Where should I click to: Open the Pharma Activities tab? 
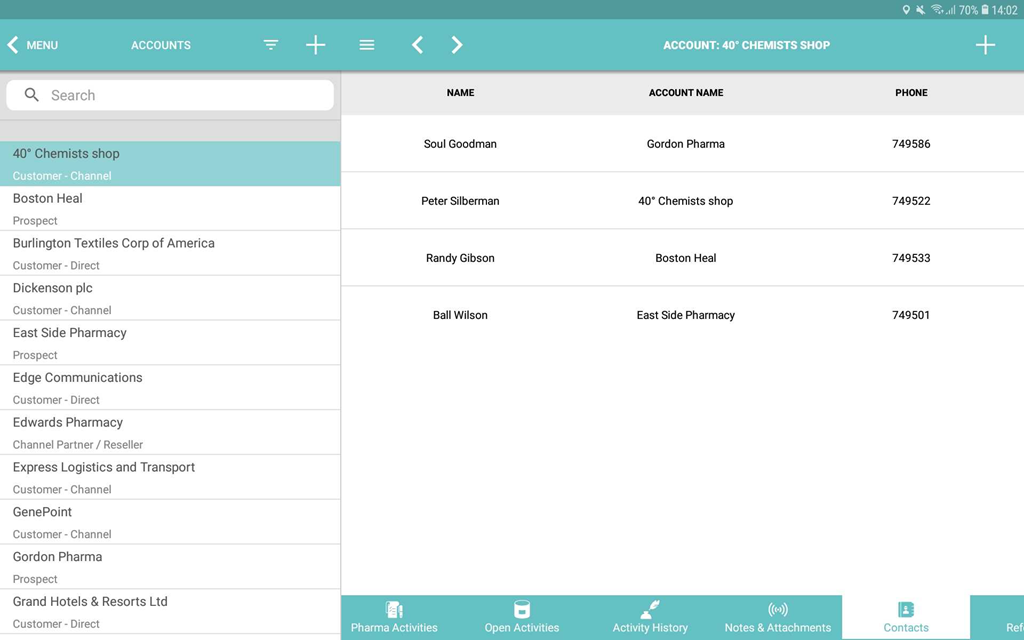[x=394, y=617]
